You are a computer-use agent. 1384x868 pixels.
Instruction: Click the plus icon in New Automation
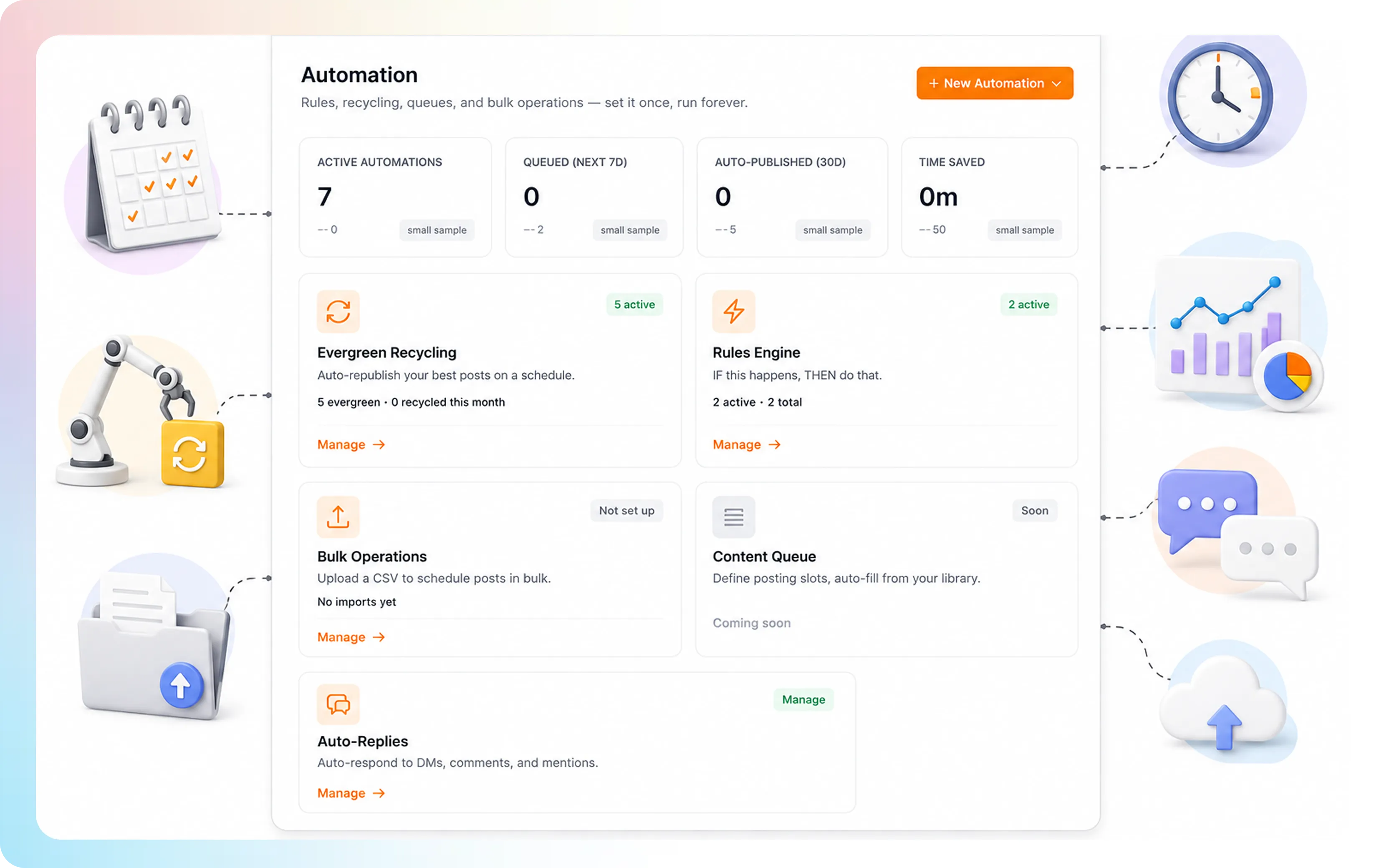coord(933,83)
